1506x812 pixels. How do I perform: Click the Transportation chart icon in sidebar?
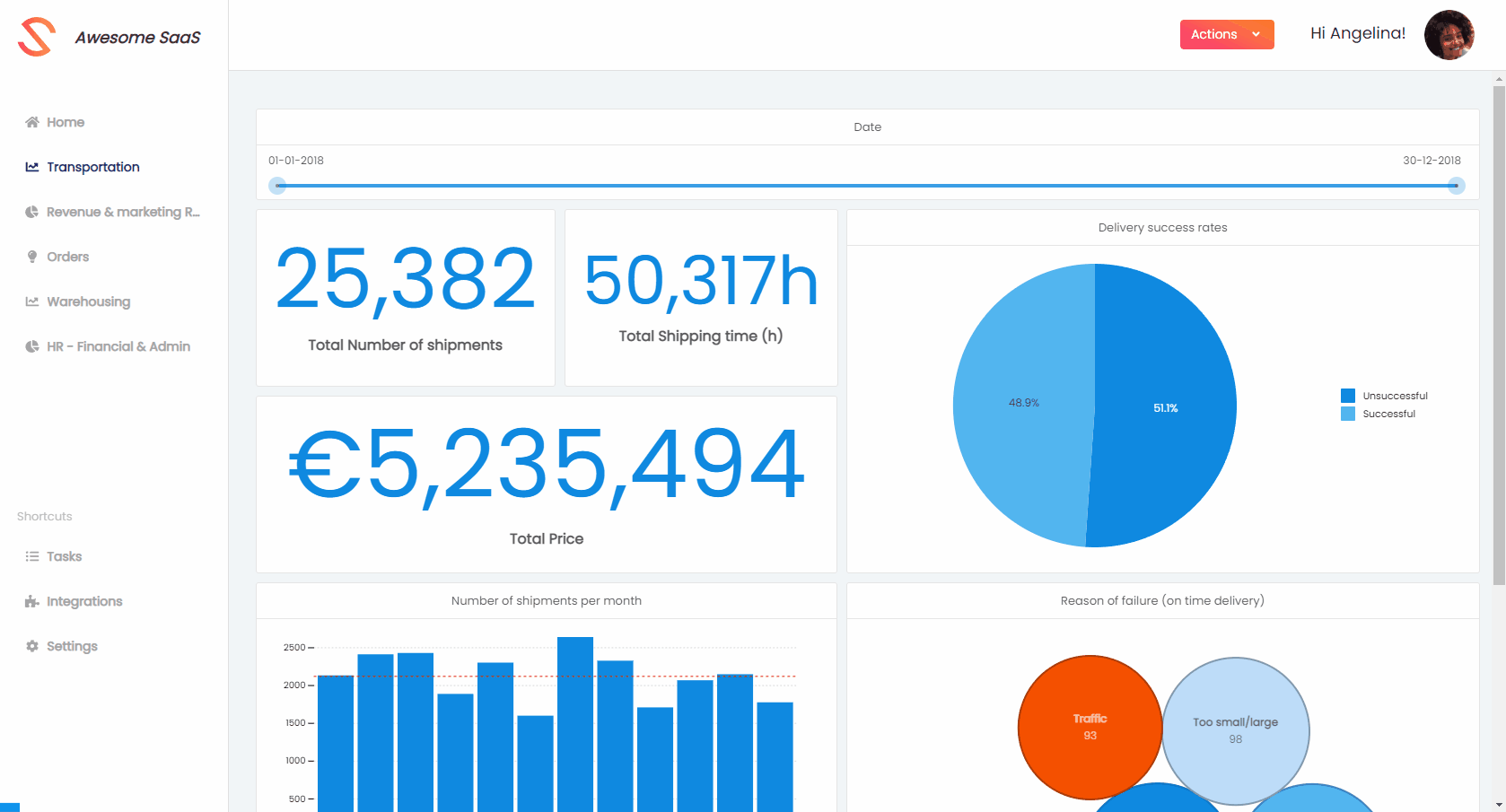click(x=32, y=167)
